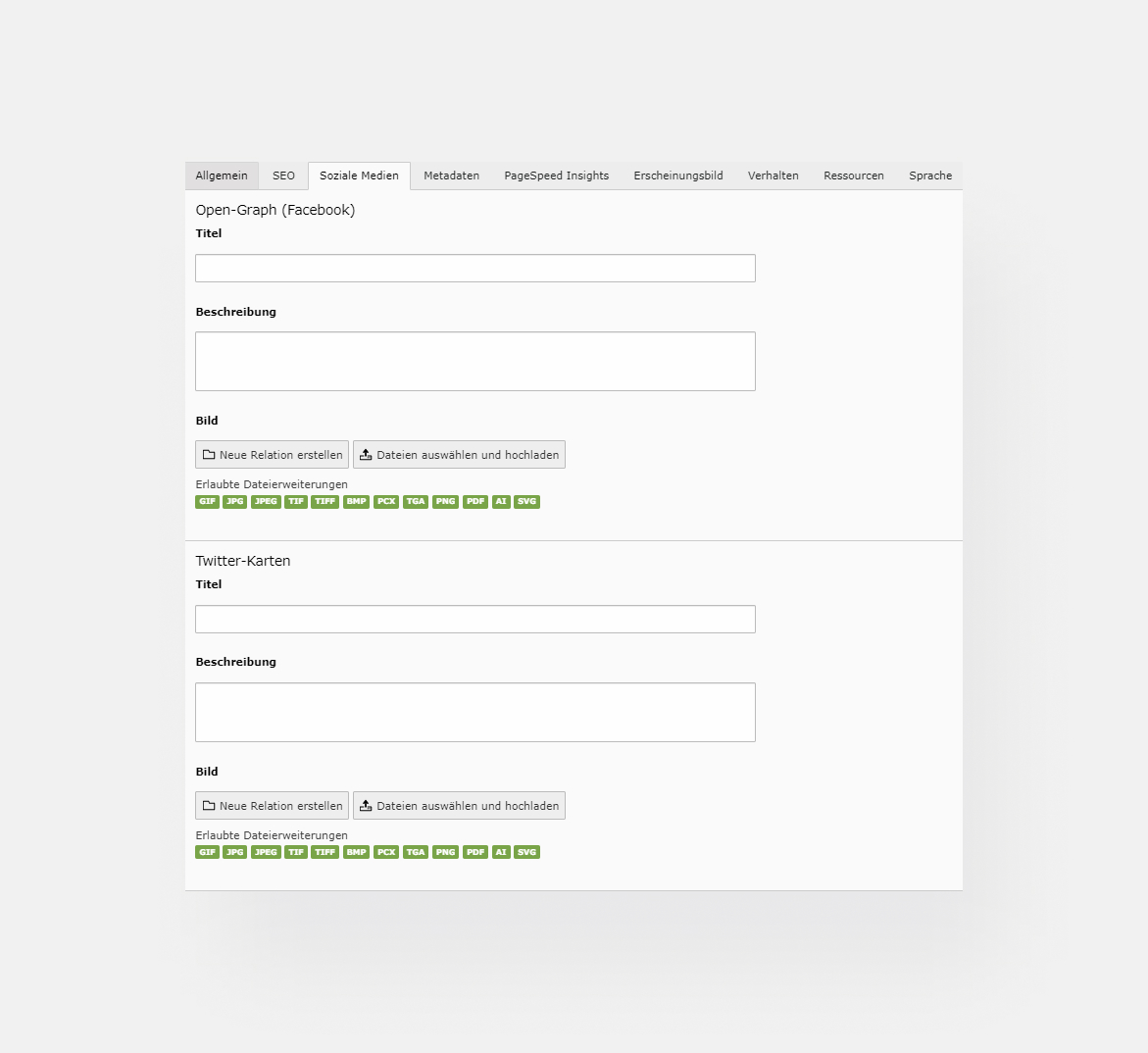This screenshot has height=1053, width=1148.
Task: Click the SVG file extension badge under Open-Graph
Action: 526,501
